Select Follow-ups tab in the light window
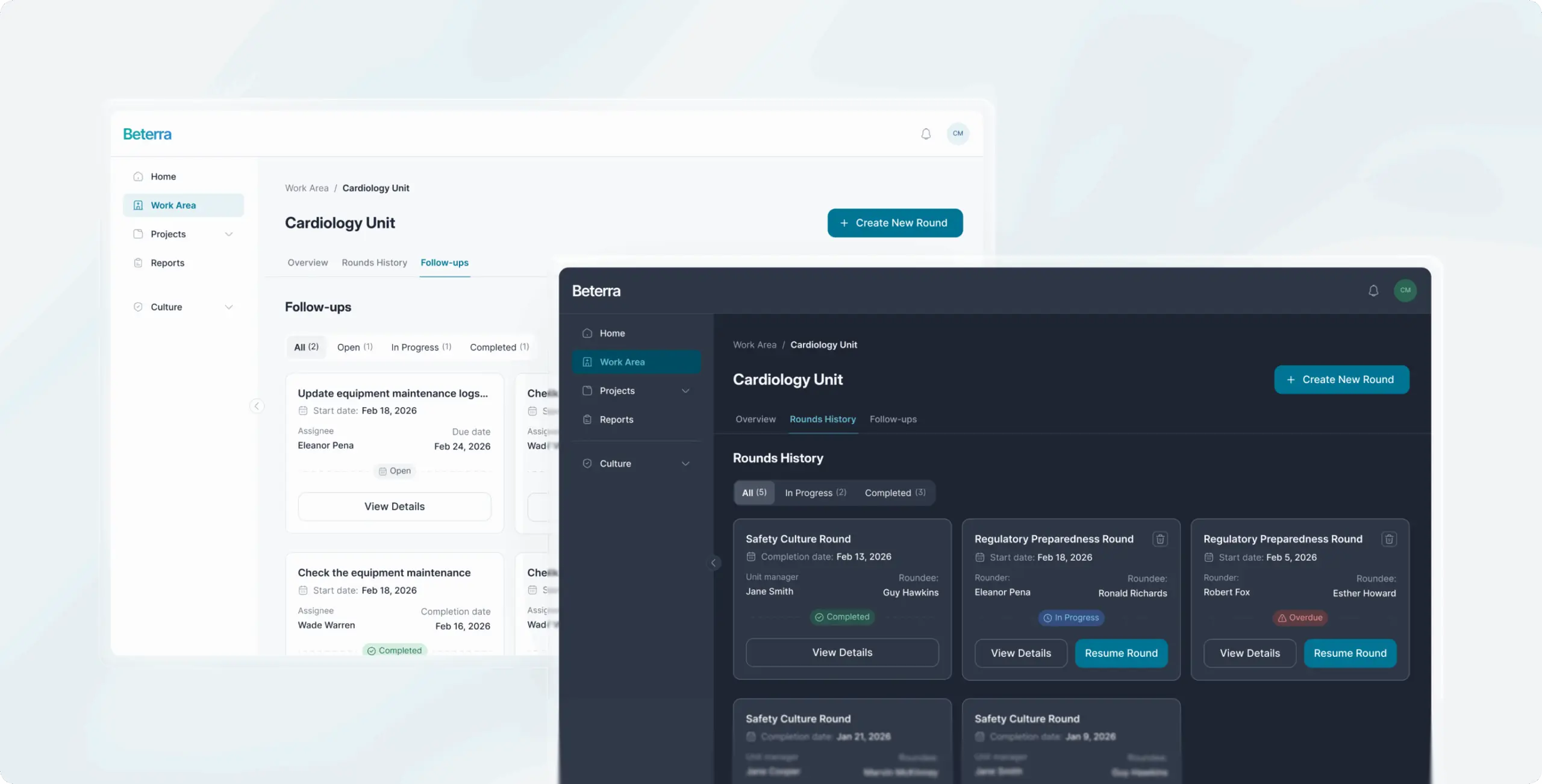Viewport: 1542px width, 784px height. coord(445,263)
